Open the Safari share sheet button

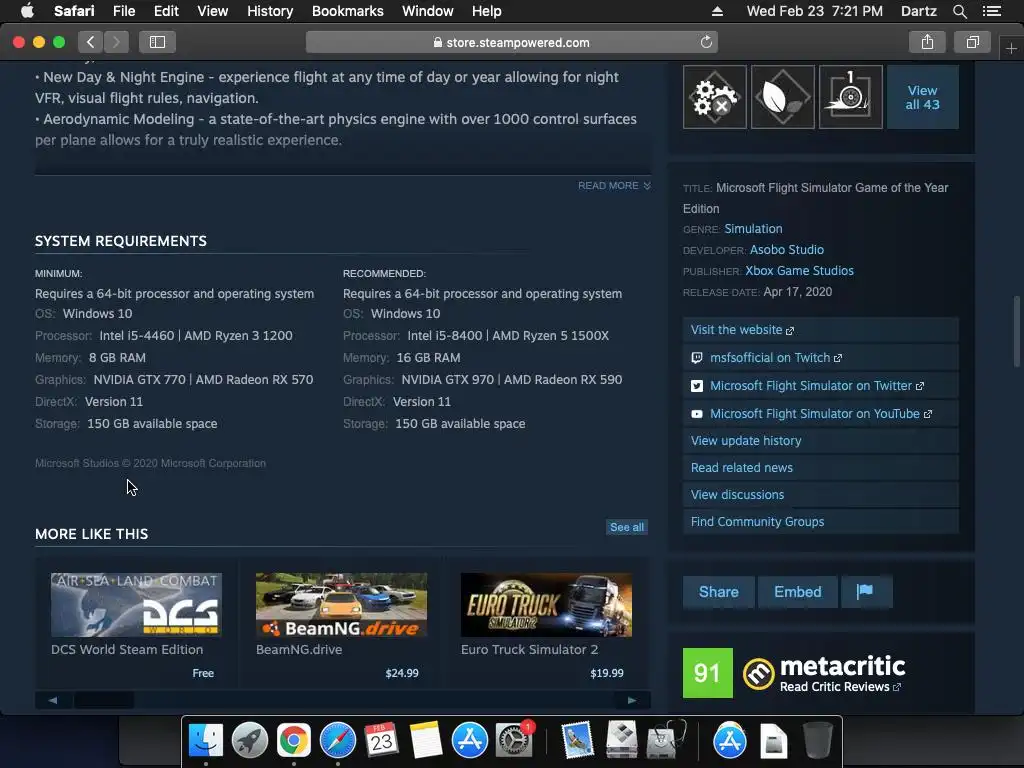927,42
